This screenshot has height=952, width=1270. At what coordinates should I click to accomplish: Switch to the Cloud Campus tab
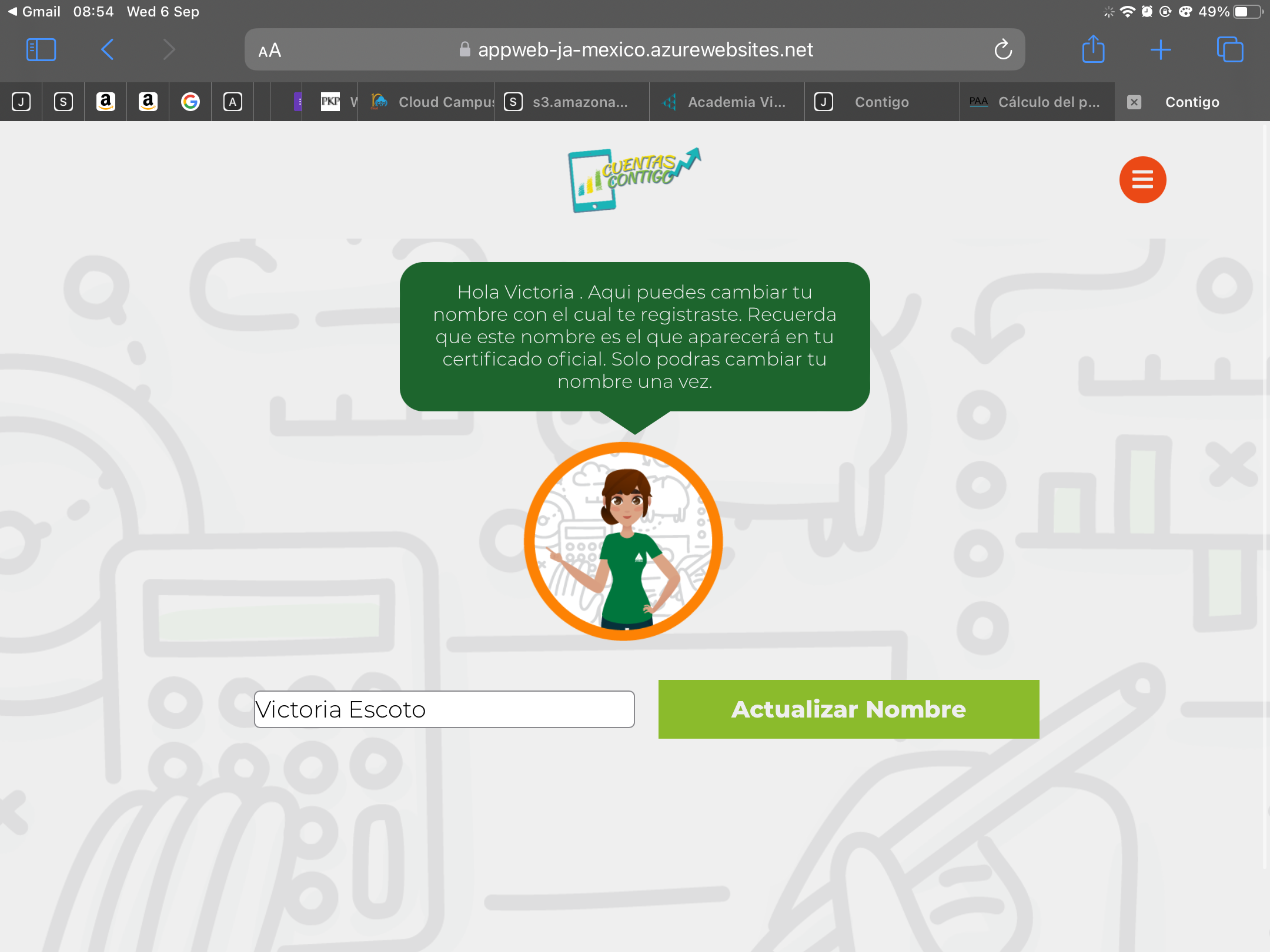tap(432, 102)
